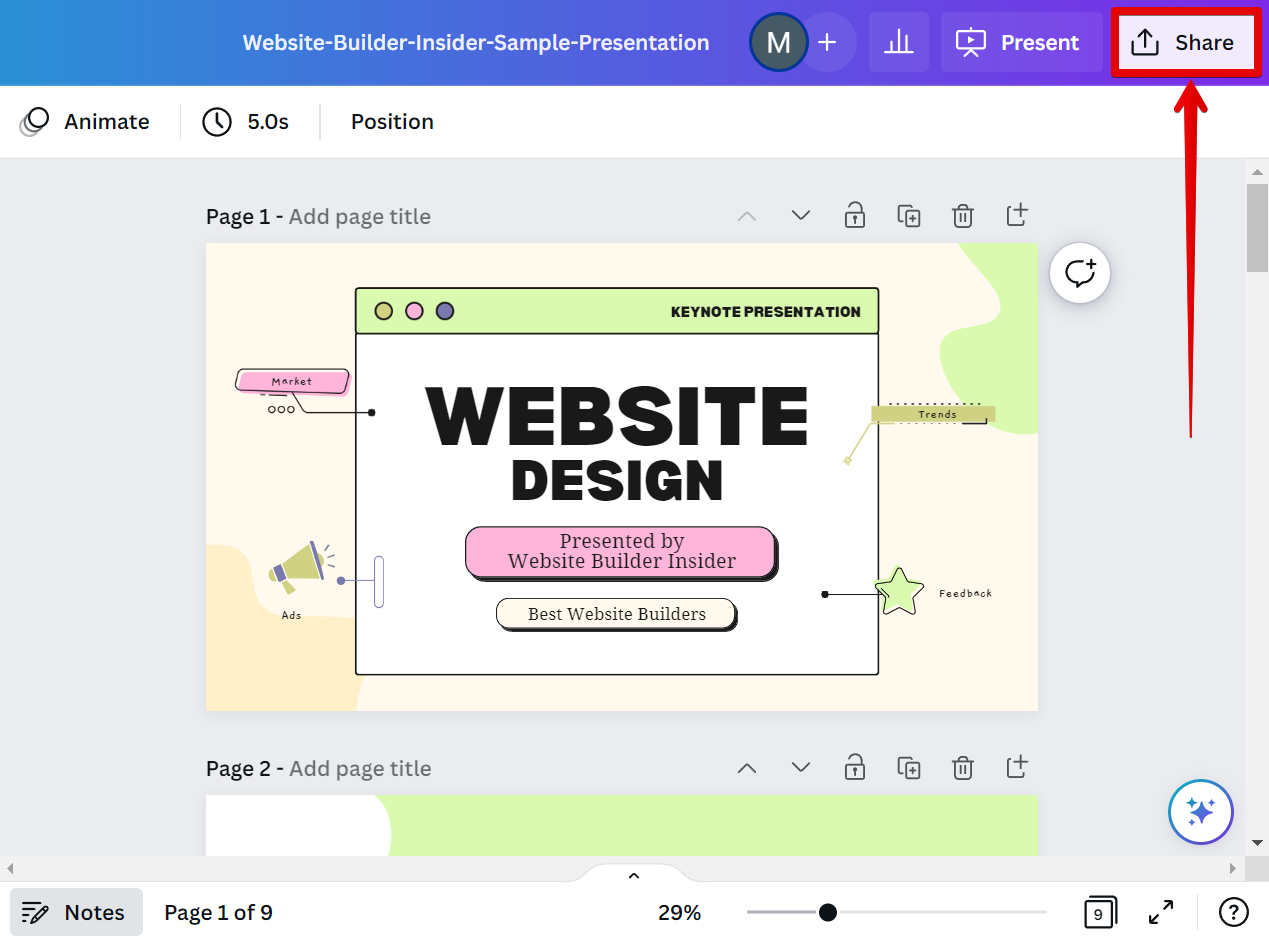The height and width of the screenshot is (941, 1269).
Task: Move Page 2 up with chevron
Action: 746,768
